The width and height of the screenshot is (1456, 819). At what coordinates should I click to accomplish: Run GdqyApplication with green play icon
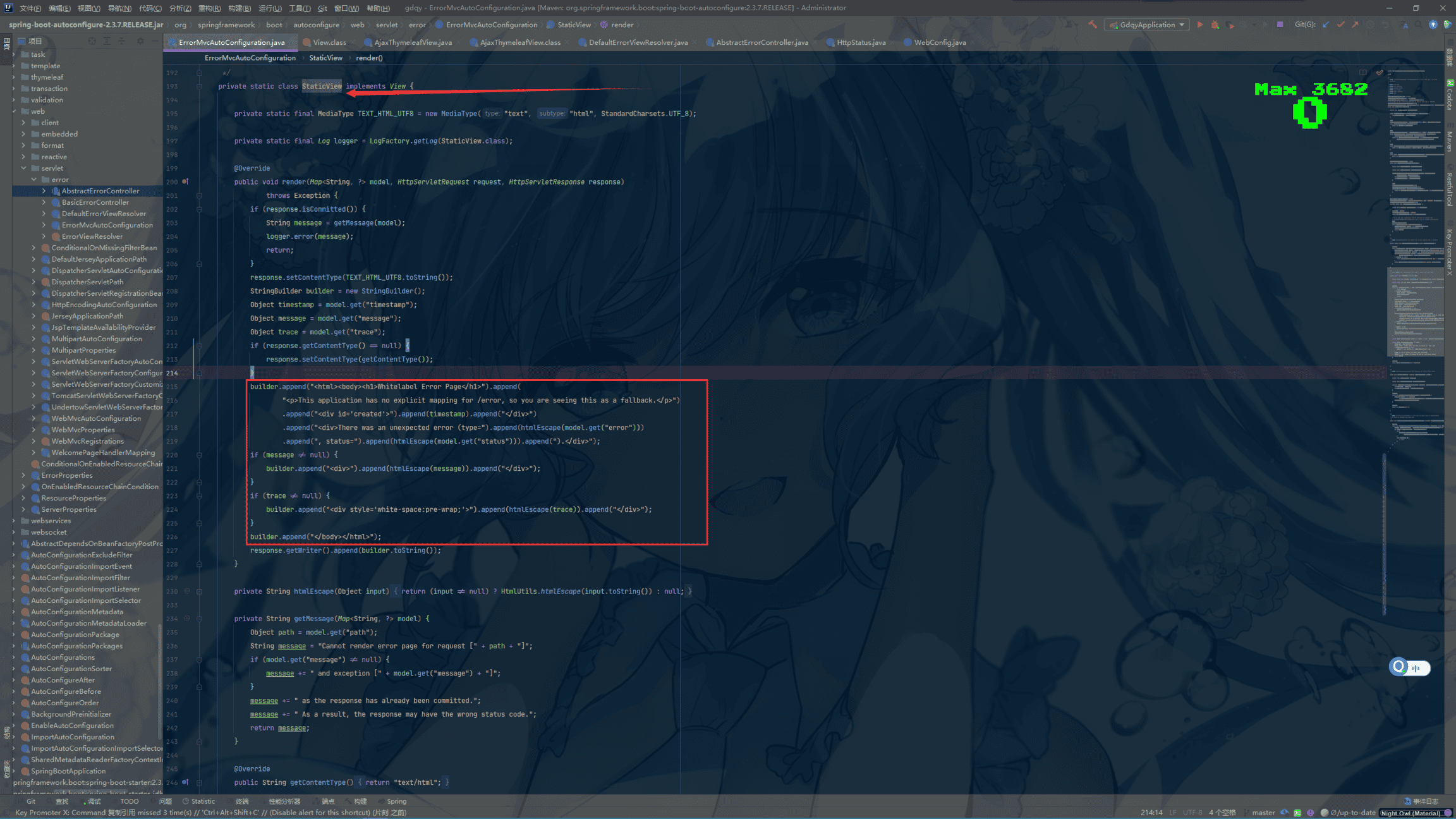coord(1200,25)
